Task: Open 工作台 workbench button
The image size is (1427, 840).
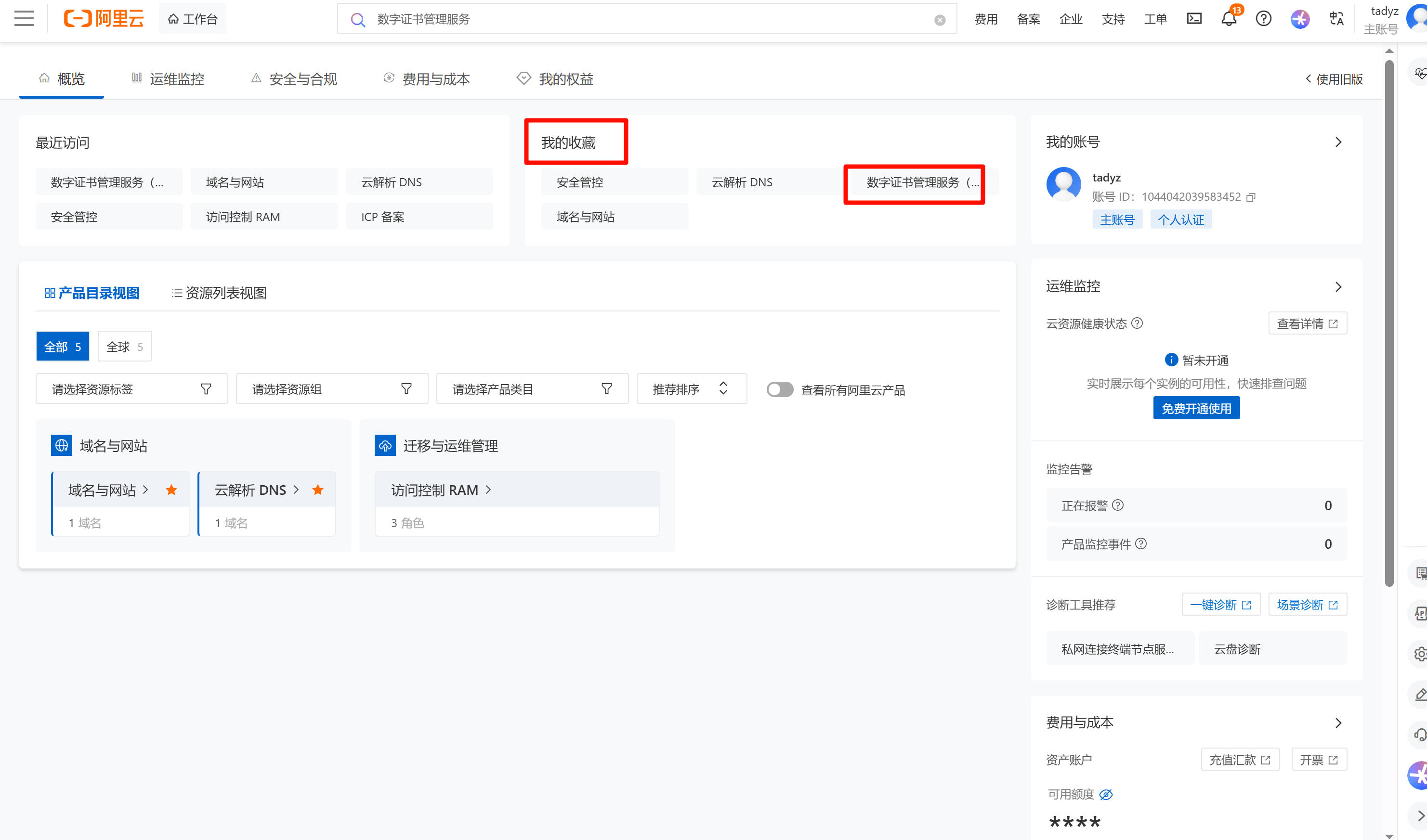Action: click(193, 19)
